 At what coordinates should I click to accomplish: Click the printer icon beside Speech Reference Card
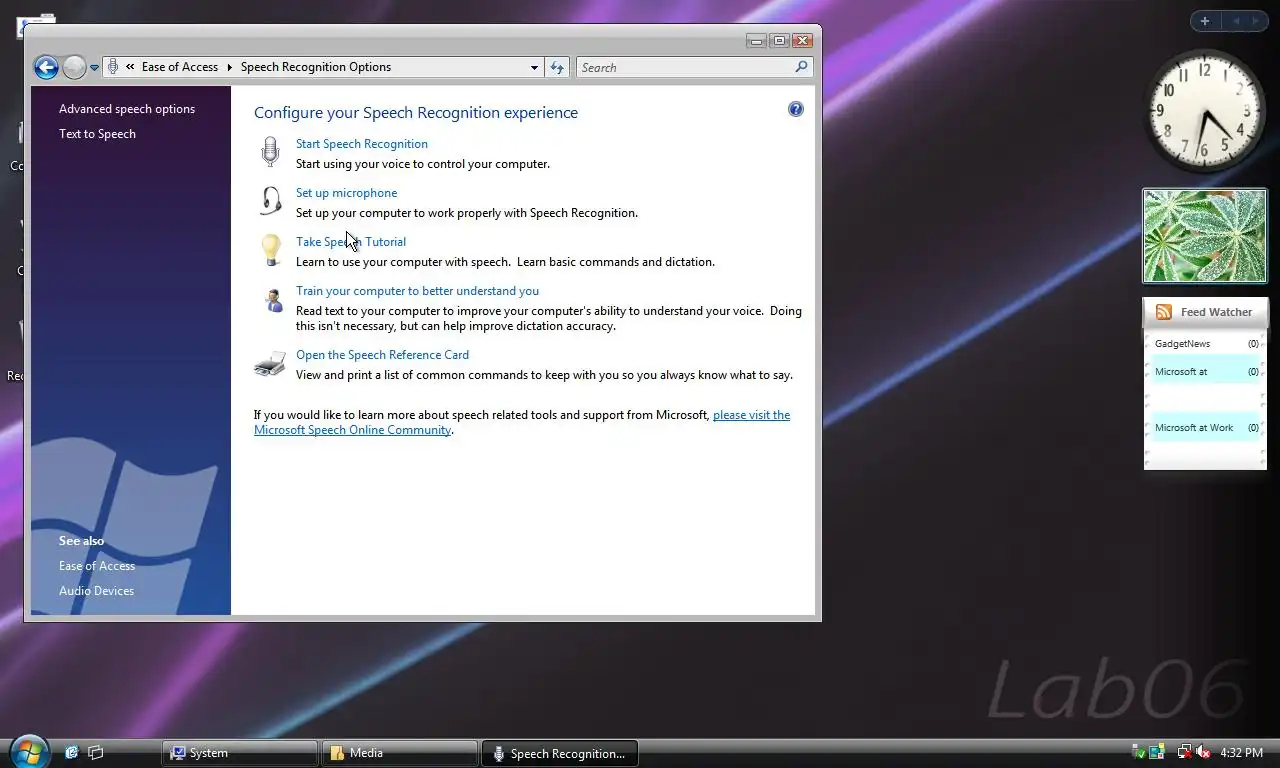[270, 364]
